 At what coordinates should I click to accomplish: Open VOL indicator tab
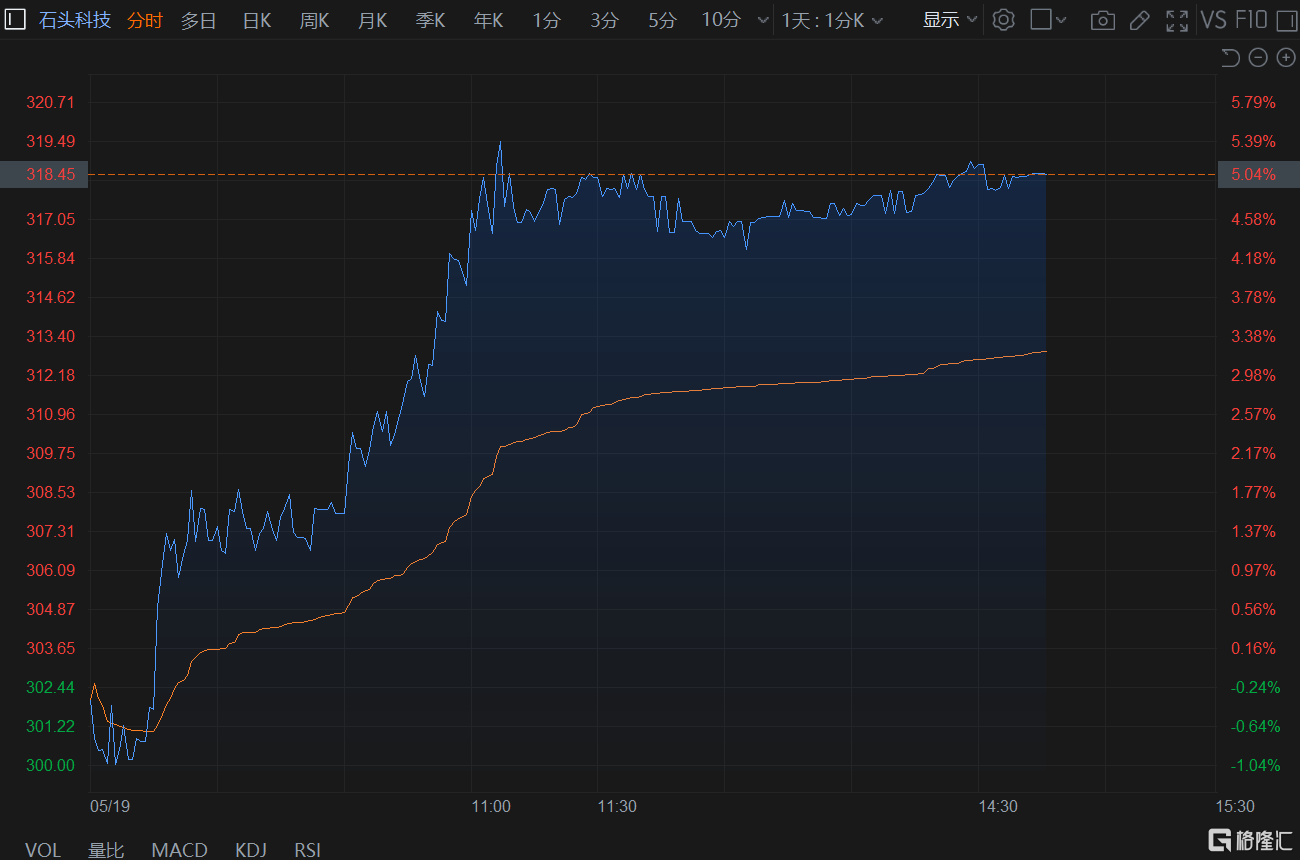tap(43, 850)
